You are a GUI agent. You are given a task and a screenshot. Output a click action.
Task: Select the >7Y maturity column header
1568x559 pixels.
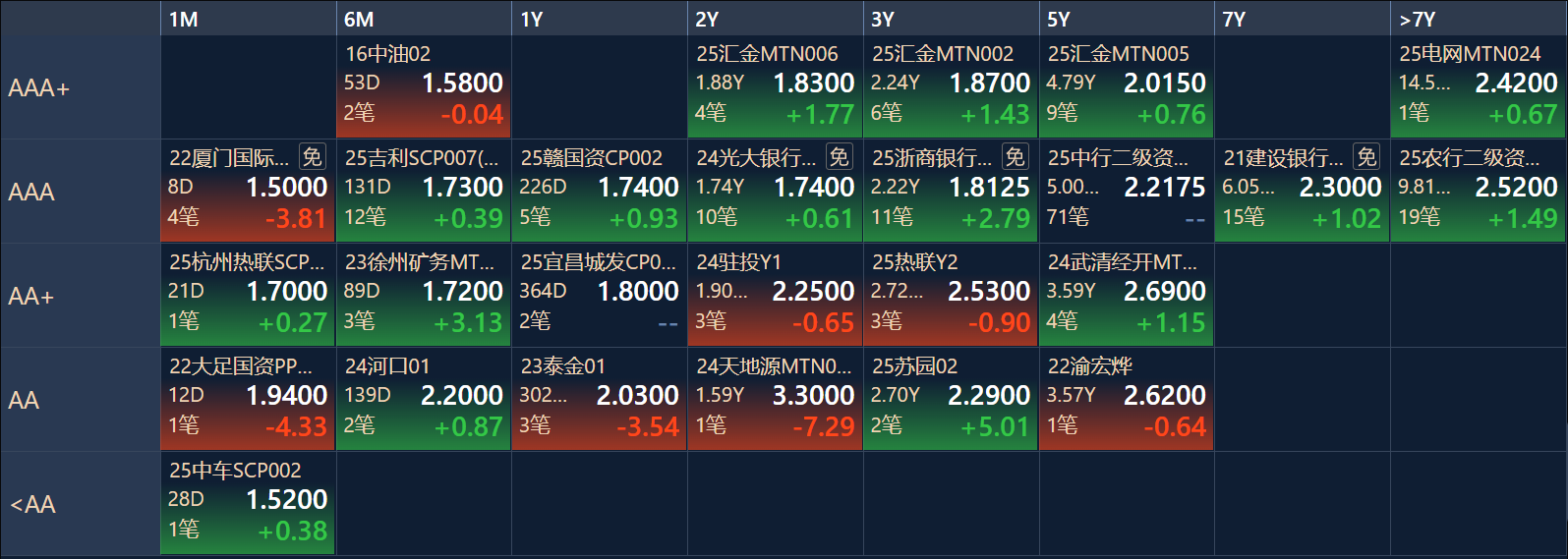tap(1479, 19)
